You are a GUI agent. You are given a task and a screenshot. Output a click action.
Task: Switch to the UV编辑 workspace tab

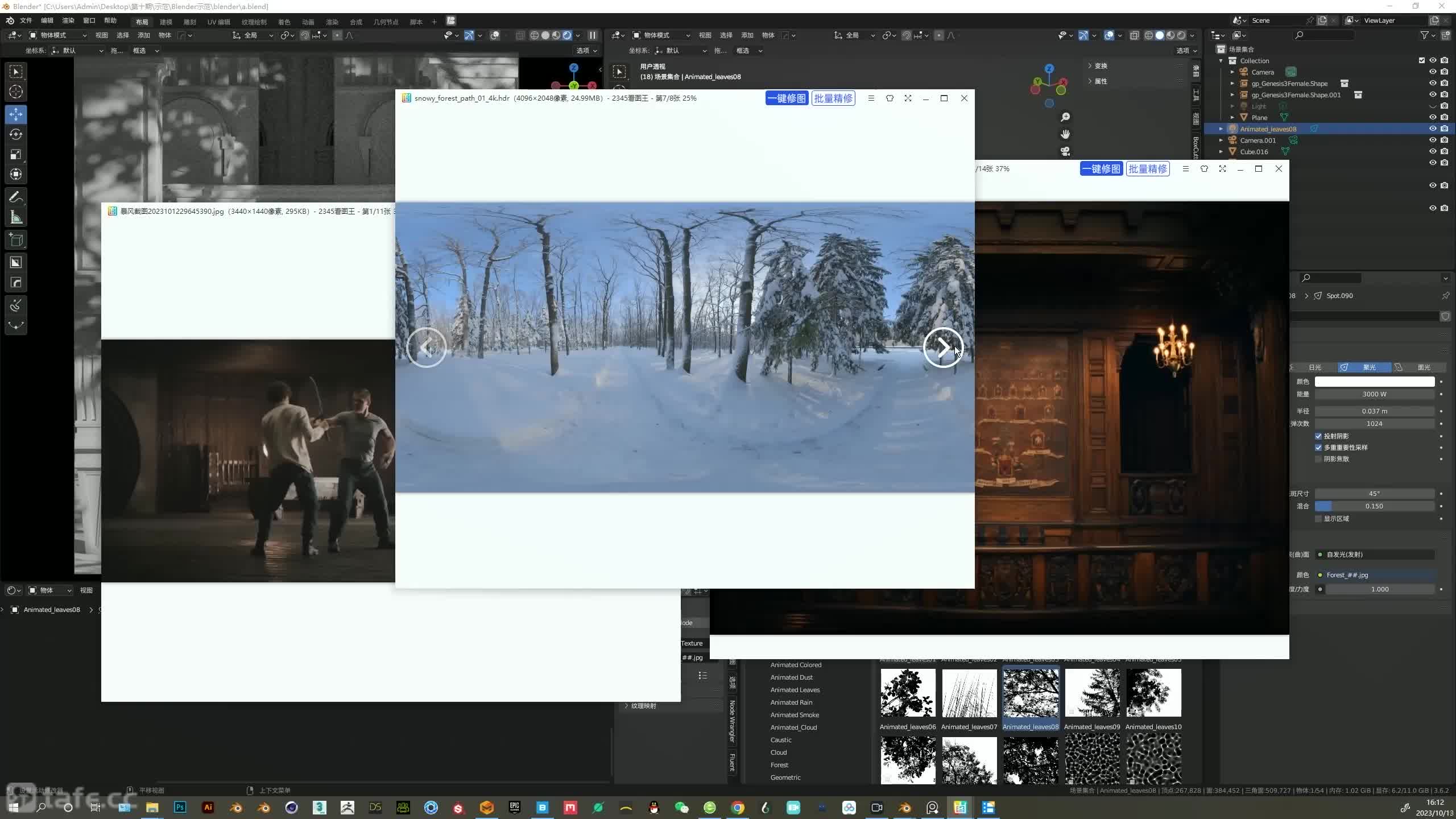219,22
